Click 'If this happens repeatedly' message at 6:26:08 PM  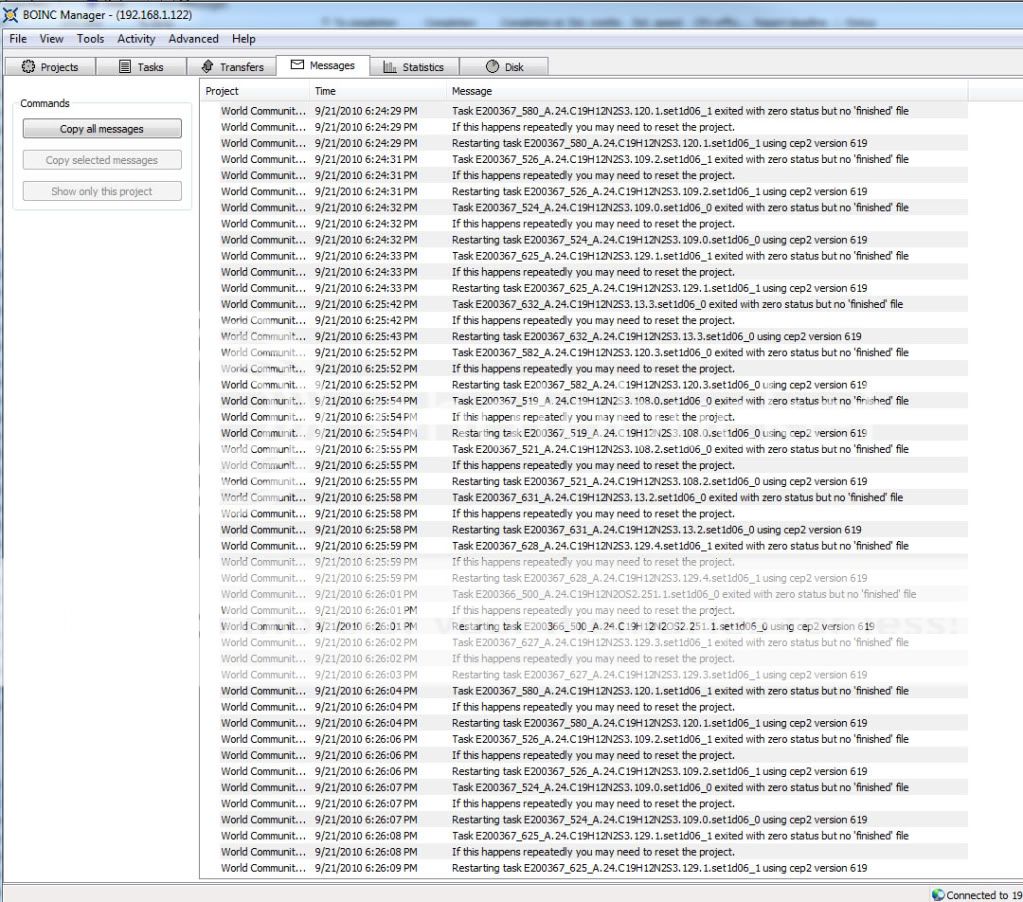click(584, 852)
